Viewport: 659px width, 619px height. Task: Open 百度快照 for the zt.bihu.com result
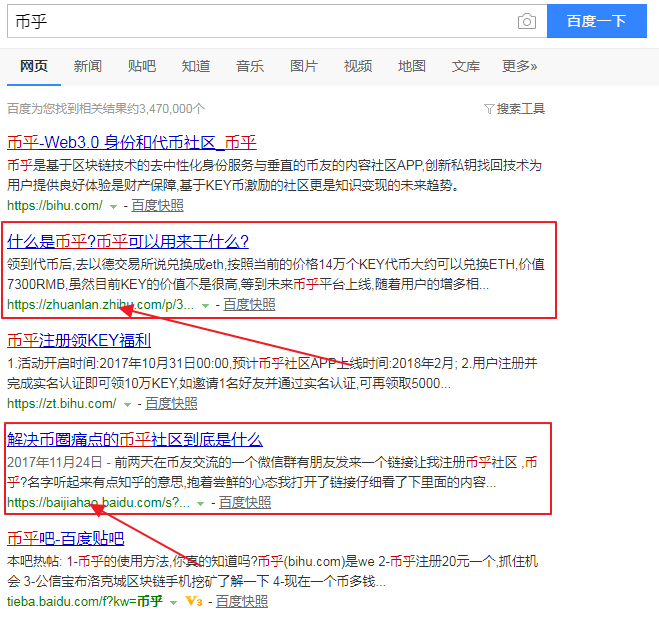(x=171, y=403)
